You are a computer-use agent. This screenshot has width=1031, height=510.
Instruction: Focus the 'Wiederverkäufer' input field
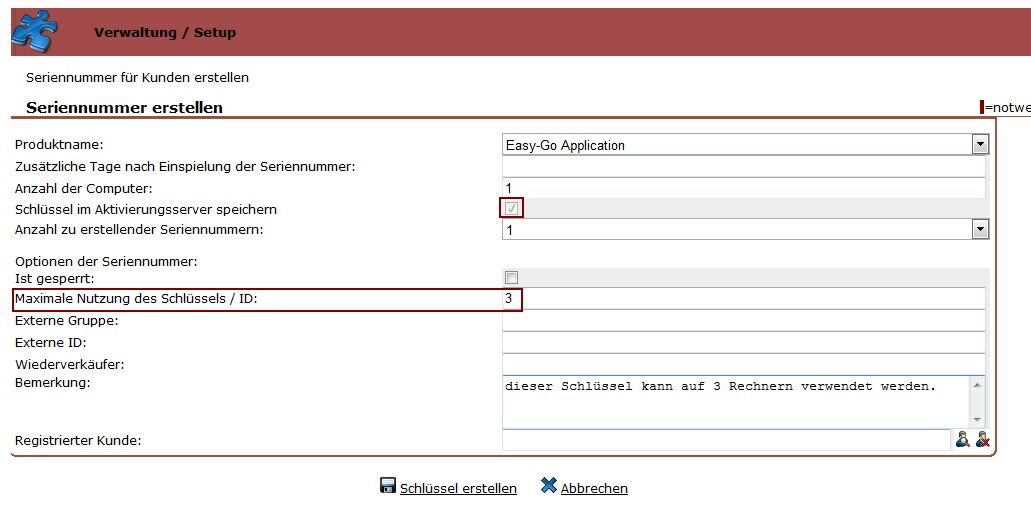(x=743, y=363)
